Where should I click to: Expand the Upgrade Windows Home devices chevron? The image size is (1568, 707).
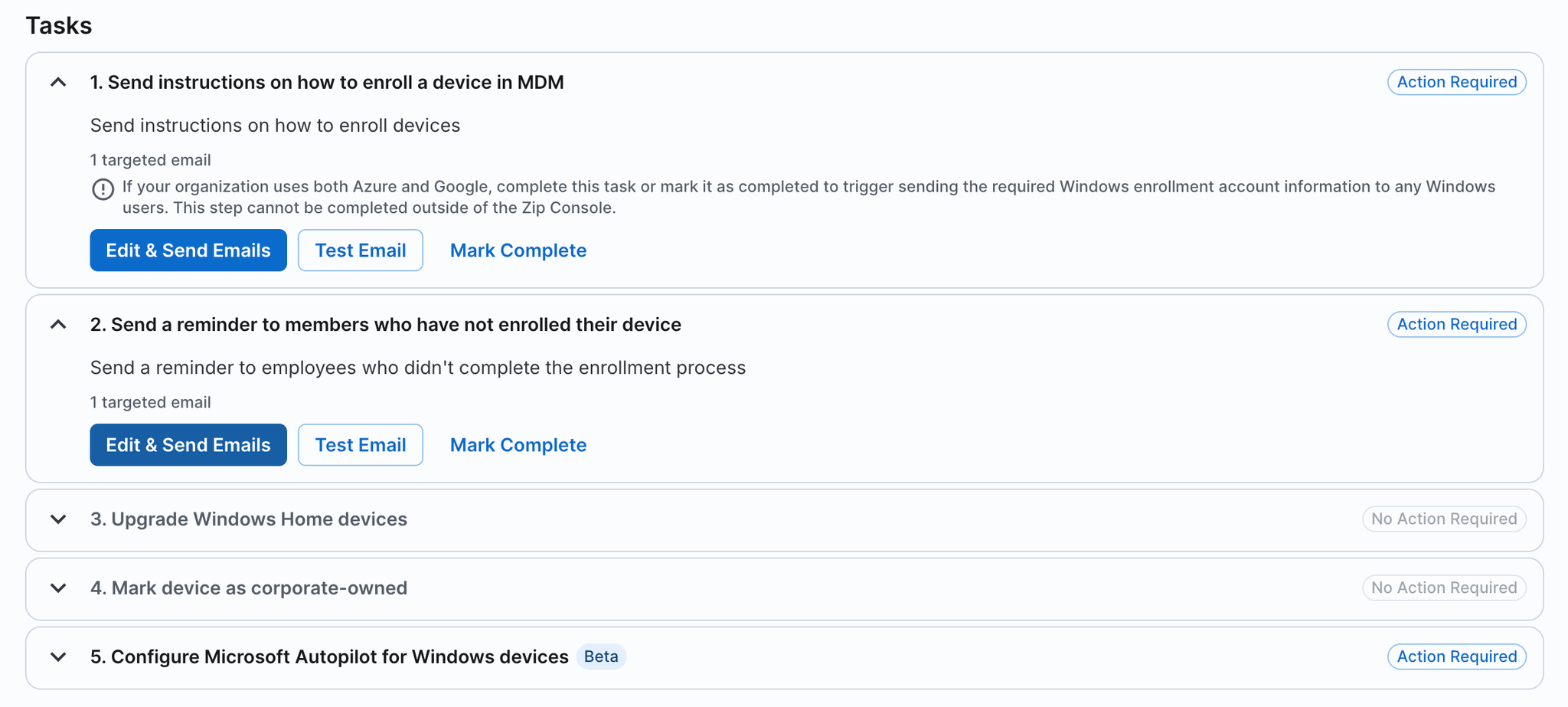tap(58, 519)
